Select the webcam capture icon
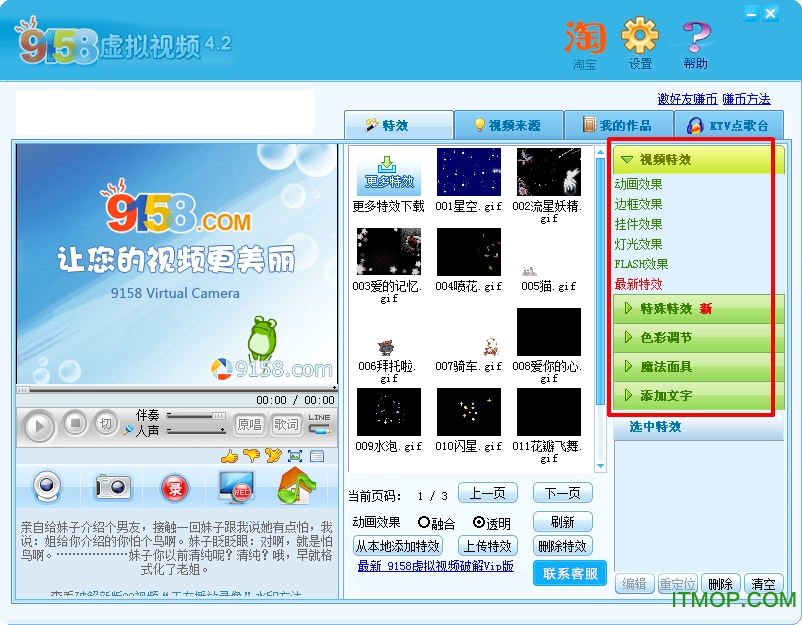 [x=47, y=485]
